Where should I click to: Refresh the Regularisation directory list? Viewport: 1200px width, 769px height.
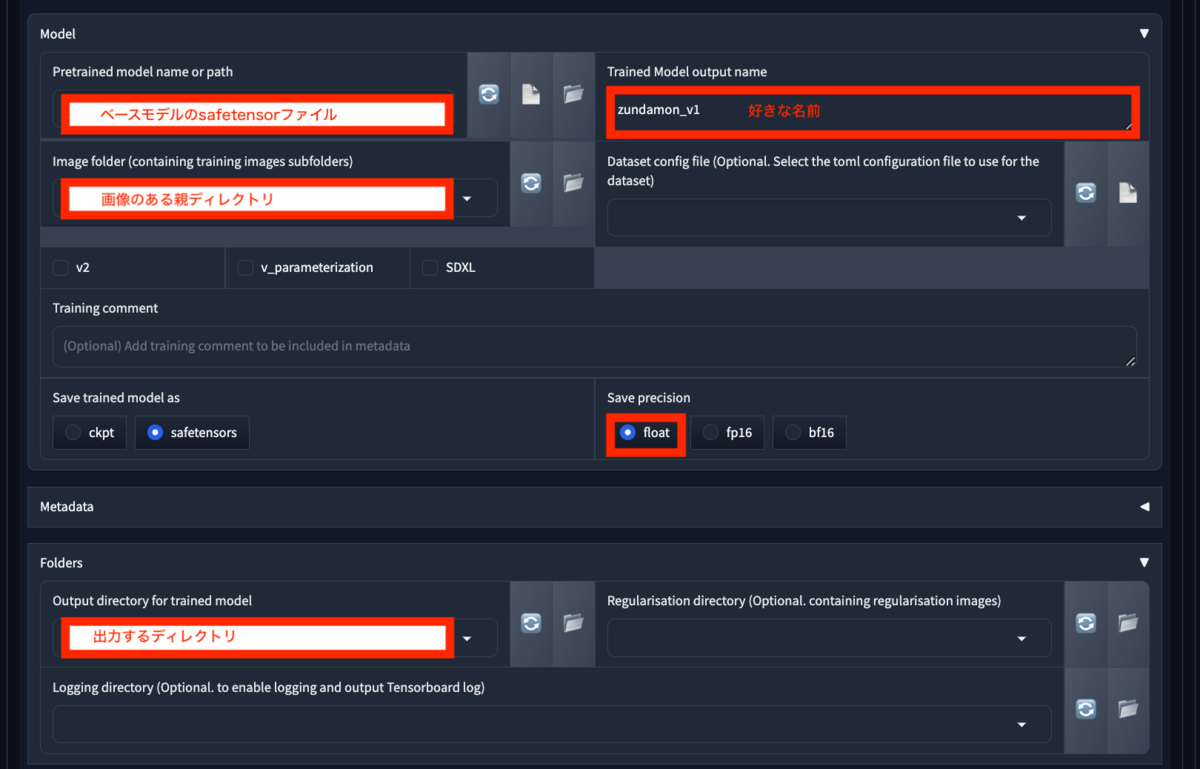pyautogui.click(x=1086, y=623)
